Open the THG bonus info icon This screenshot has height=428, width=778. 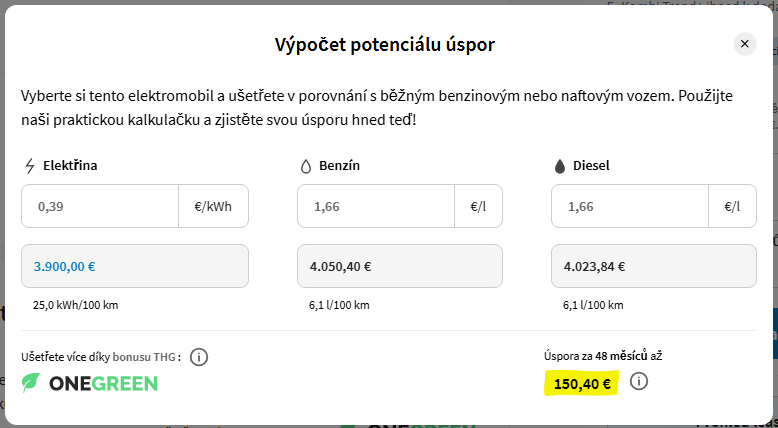[x=199, y=357]
